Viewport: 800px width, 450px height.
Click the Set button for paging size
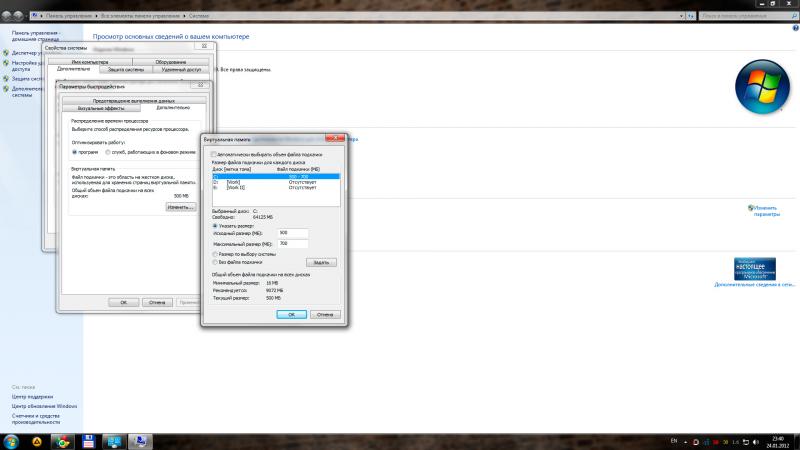click(x=321, y=262)
